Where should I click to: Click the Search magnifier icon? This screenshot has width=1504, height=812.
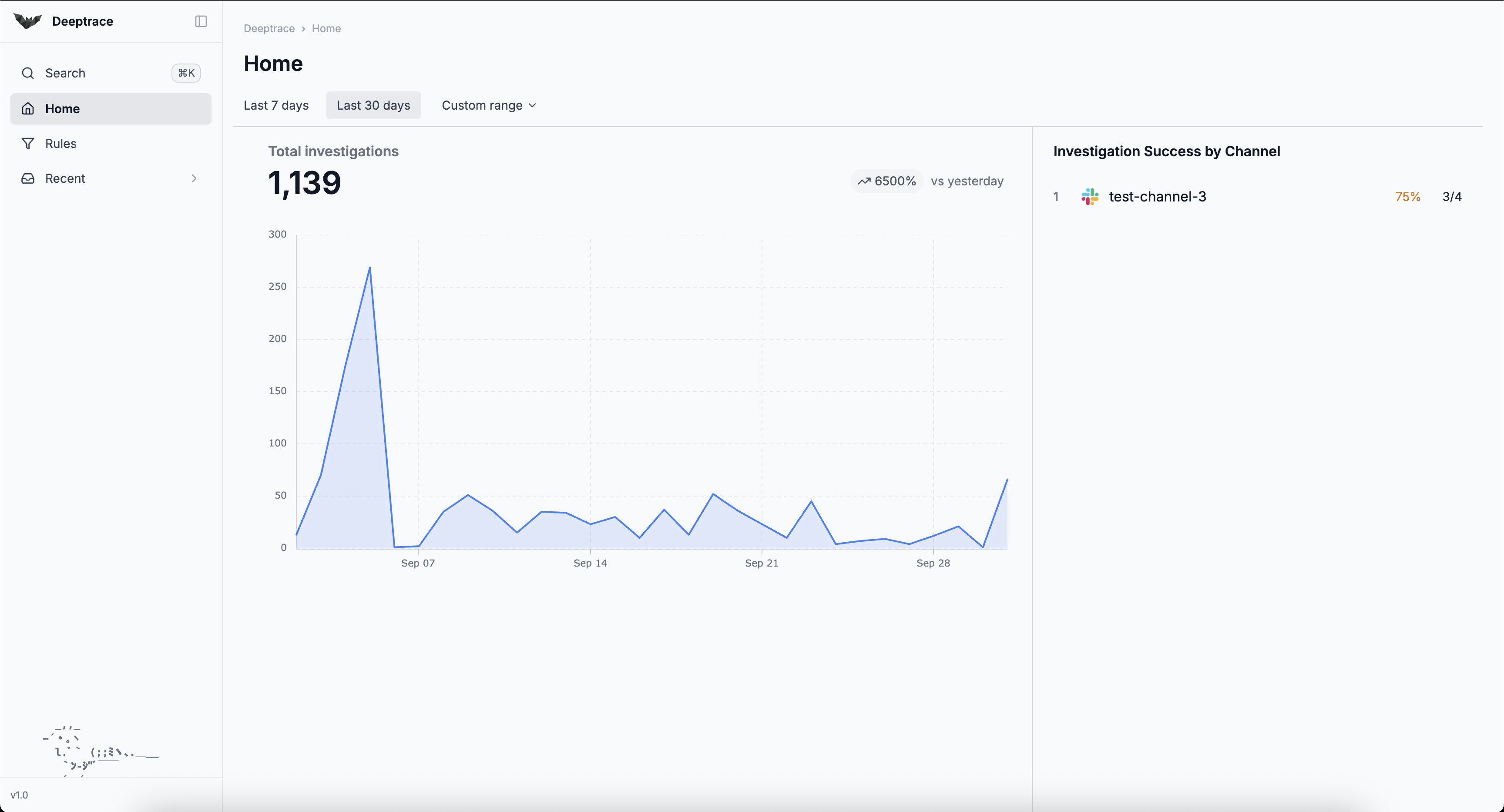coord(27,73)
